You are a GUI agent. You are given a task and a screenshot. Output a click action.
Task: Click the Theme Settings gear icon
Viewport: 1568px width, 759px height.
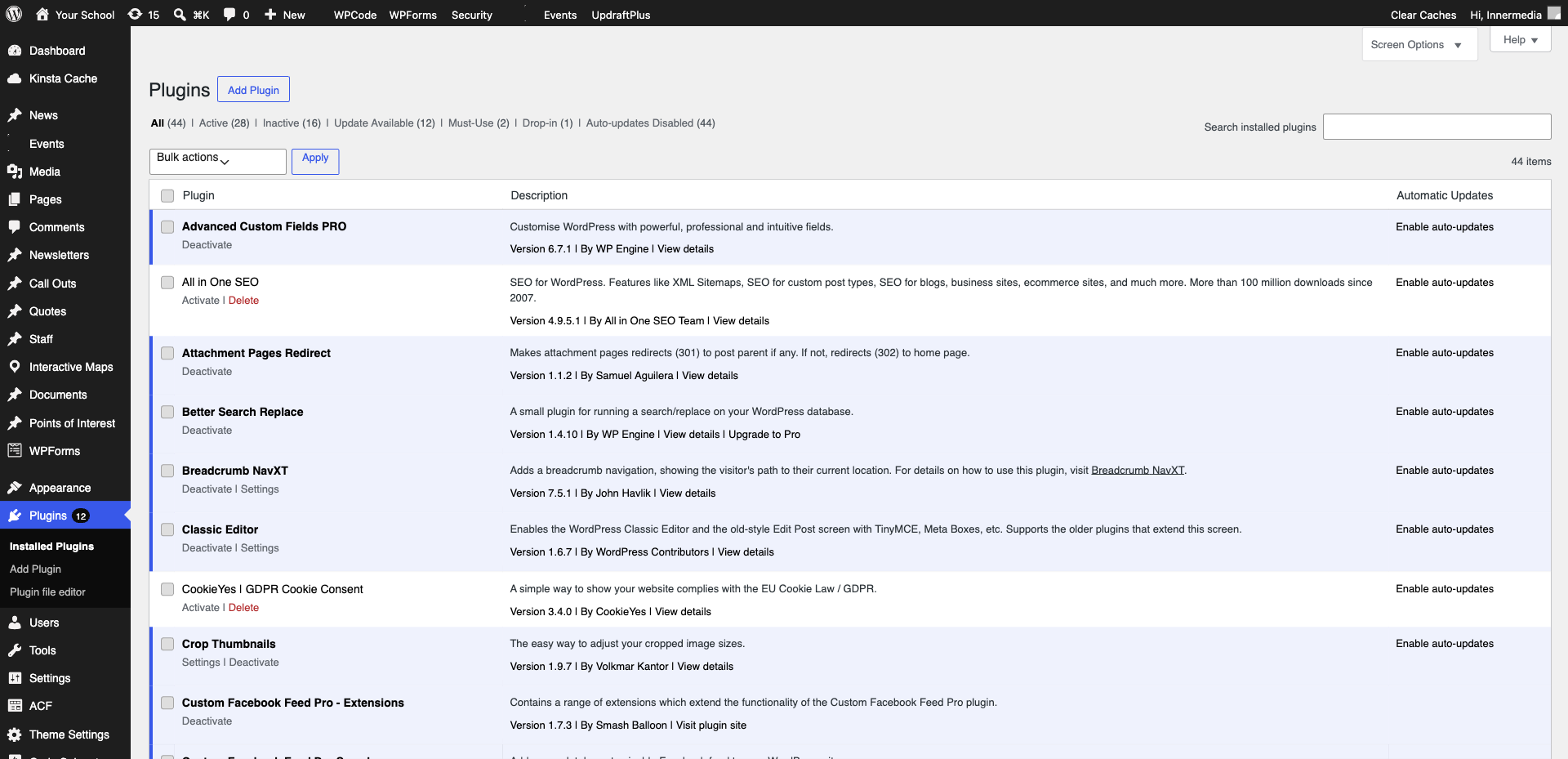pyautogui.click(x=15, y=734)
